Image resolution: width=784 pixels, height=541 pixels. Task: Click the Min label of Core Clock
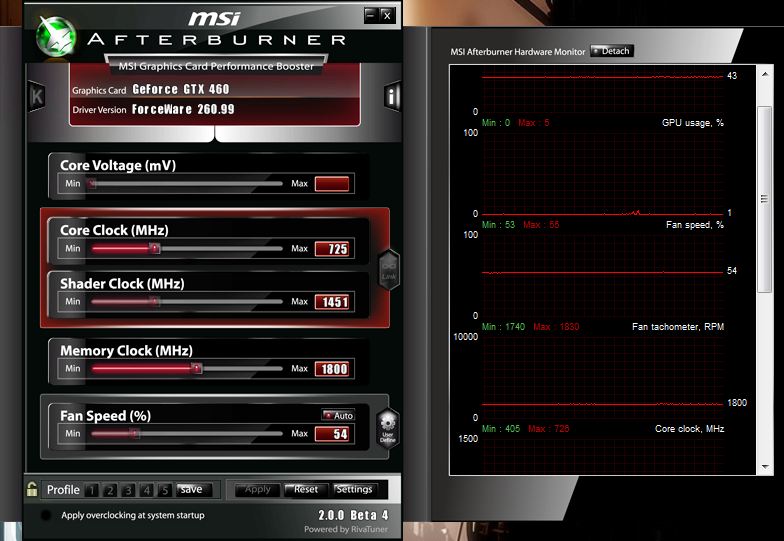(72, 248)
